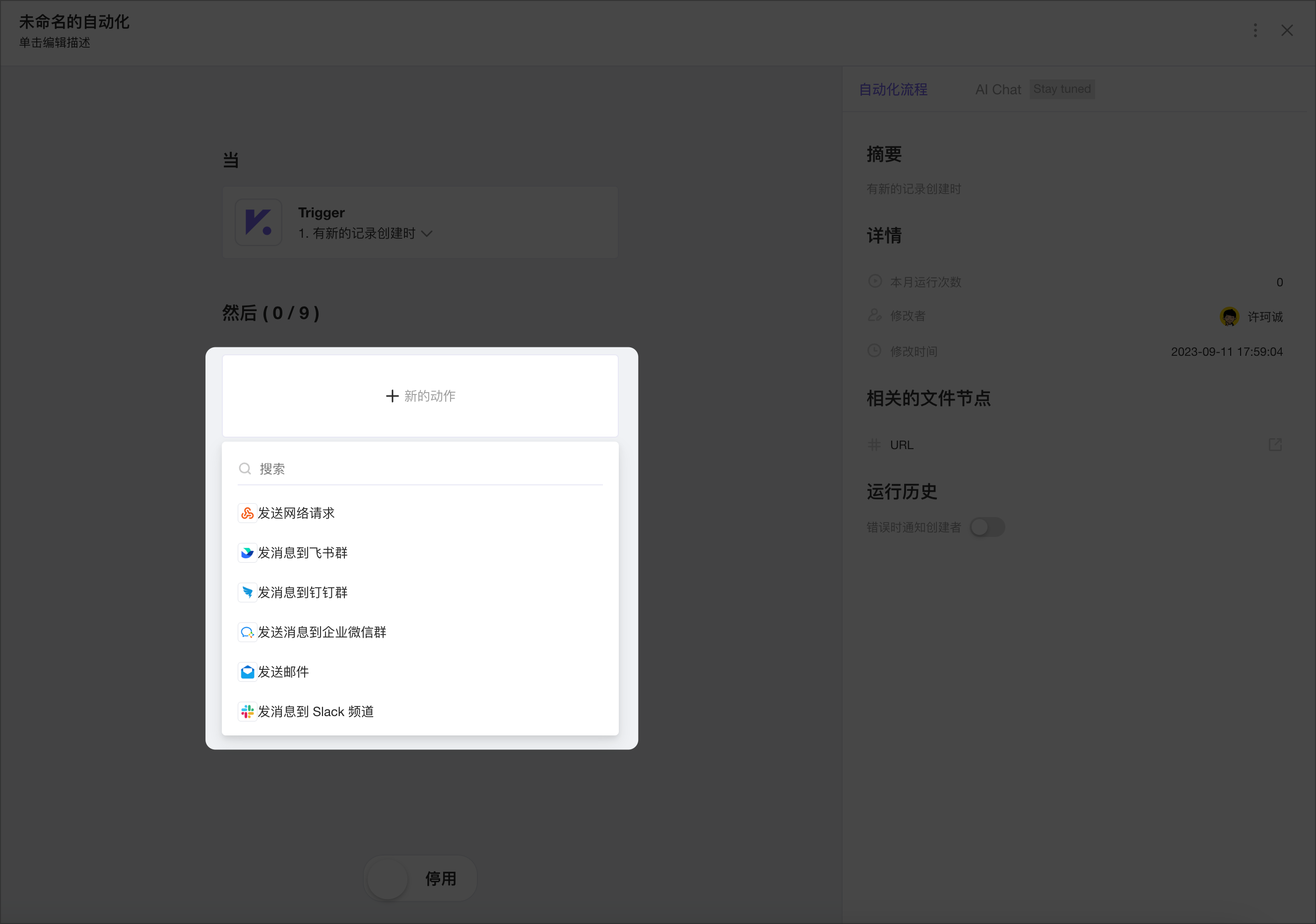Click the 单击编辑描述 text to edit description
The height and width of the screenshot is (924, 1316).
[x=54, y=43]
